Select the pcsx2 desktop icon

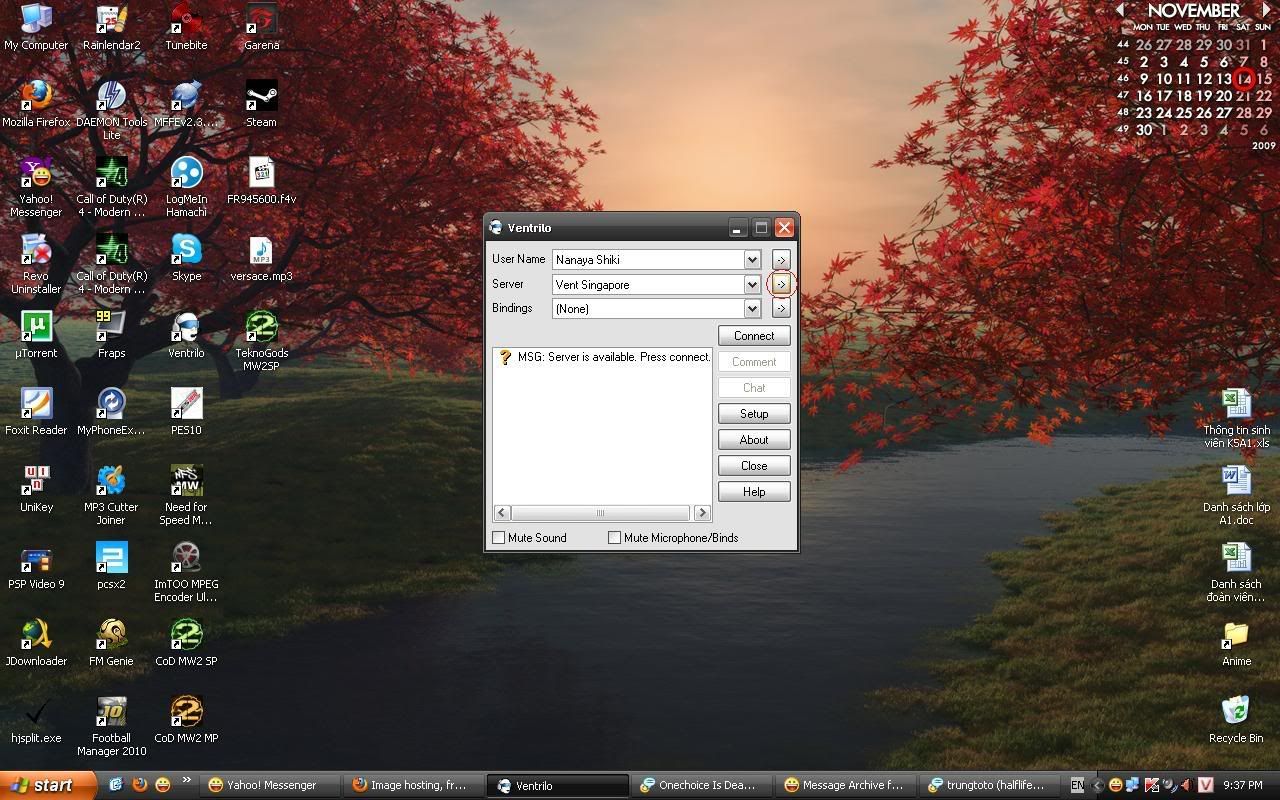(x=111, y=566)
